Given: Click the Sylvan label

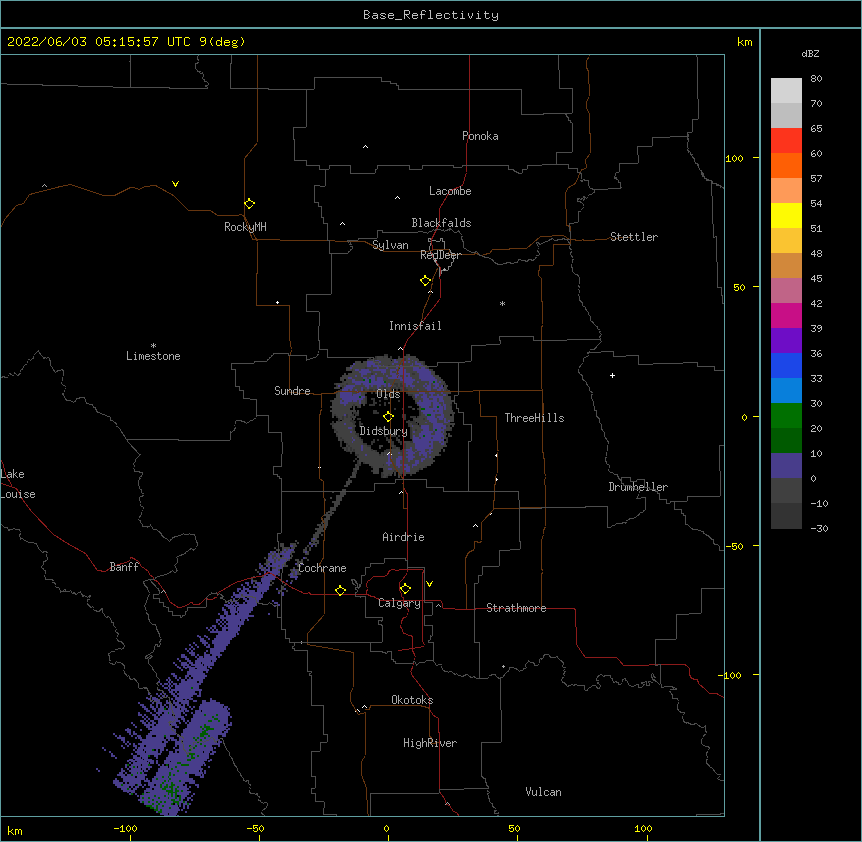Looking at the screenshot, I should pos(390,245).
